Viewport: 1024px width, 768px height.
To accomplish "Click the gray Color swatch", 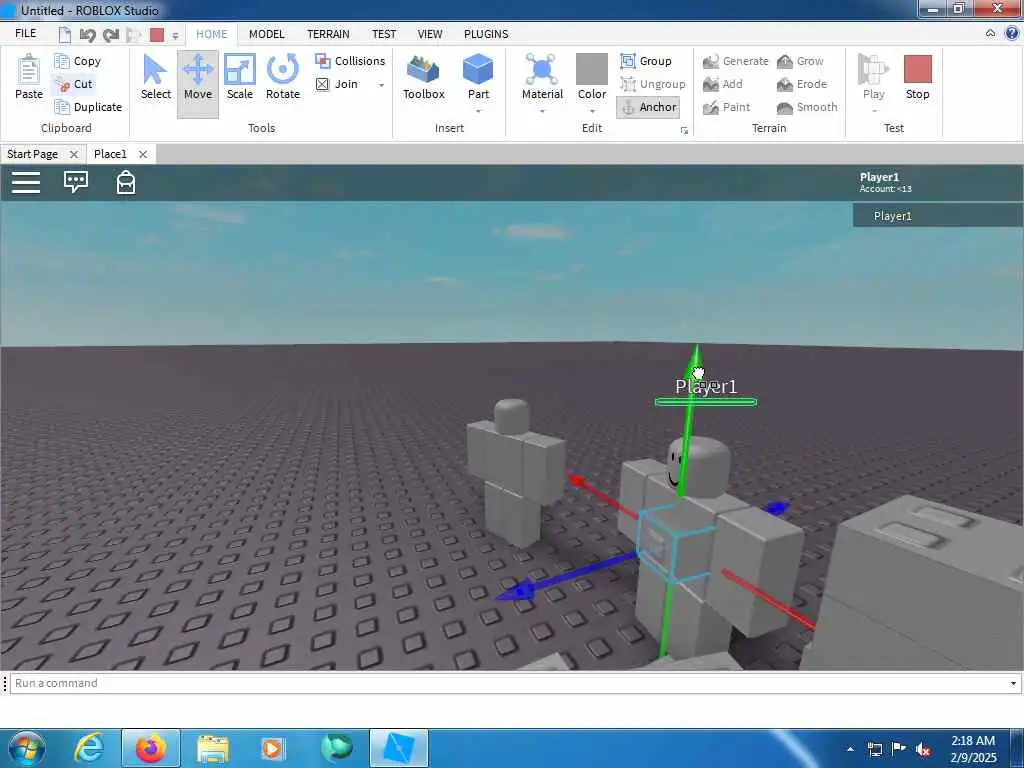I will [592, 69].
